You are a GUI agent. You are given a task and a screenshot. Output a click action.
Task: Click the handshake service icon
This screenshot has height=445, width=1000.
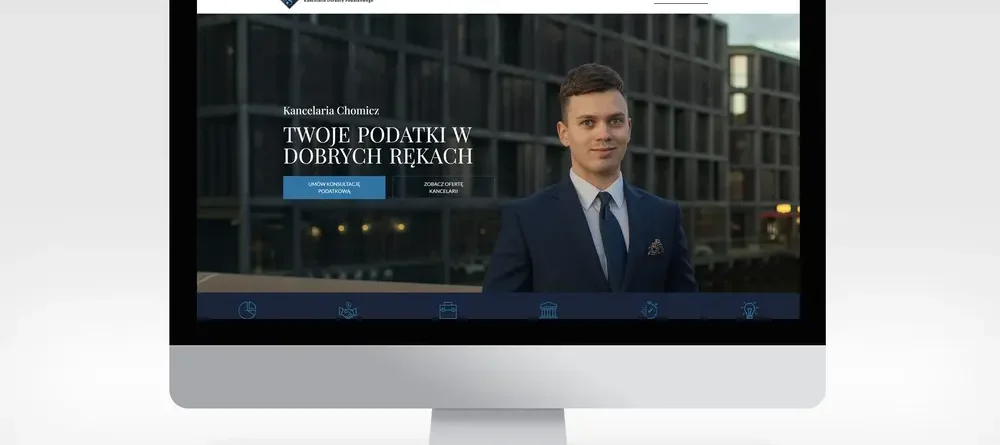348,310
